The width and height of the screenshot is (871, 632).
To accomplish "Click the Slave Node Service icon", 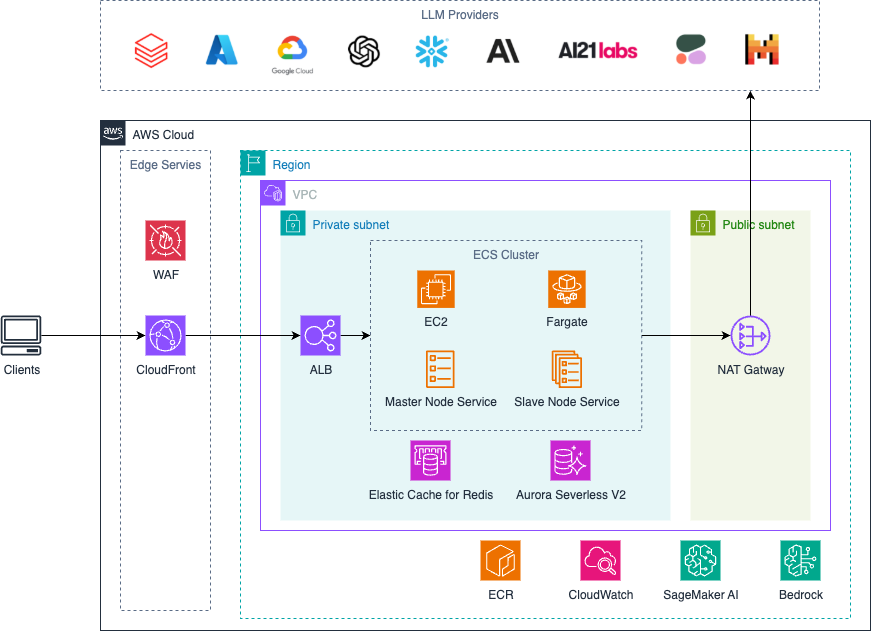I will click(x=567, y=369).
